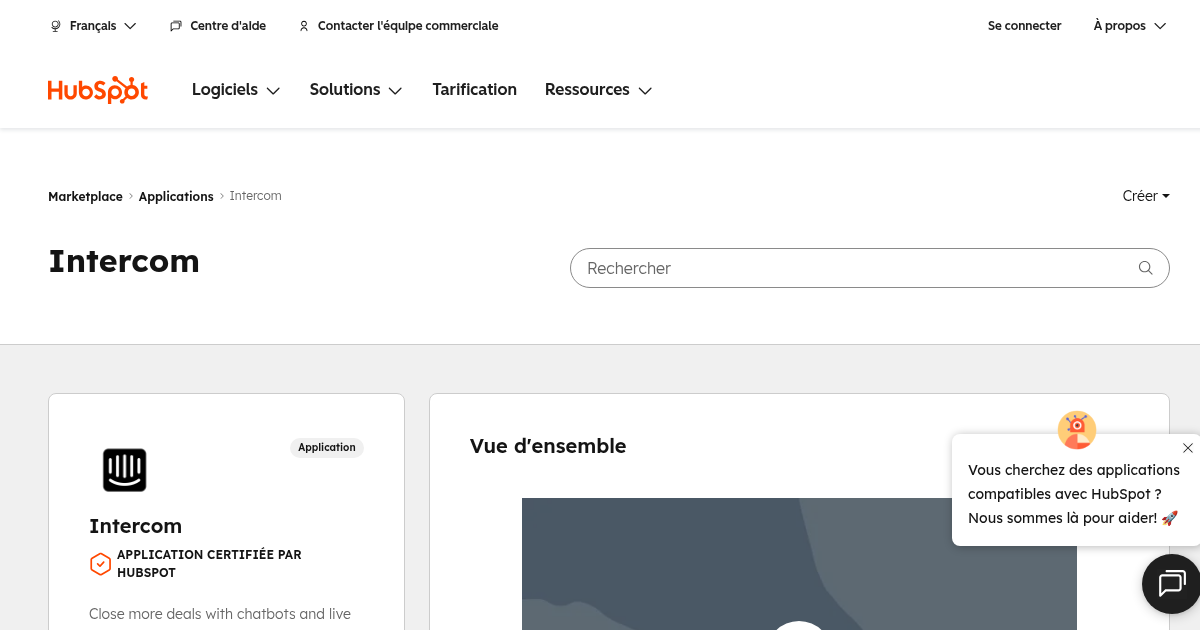Go to Applications breadcrumb
1200x630 pixels.
(176, 196)
